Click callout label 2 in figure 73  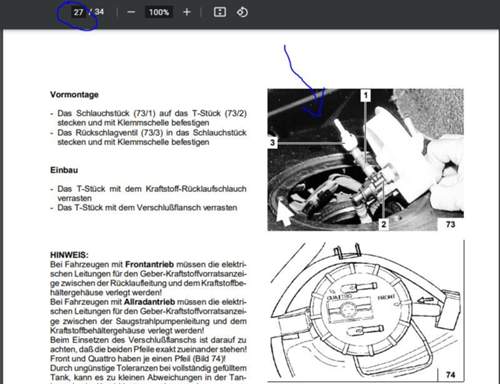pos(383,224)
